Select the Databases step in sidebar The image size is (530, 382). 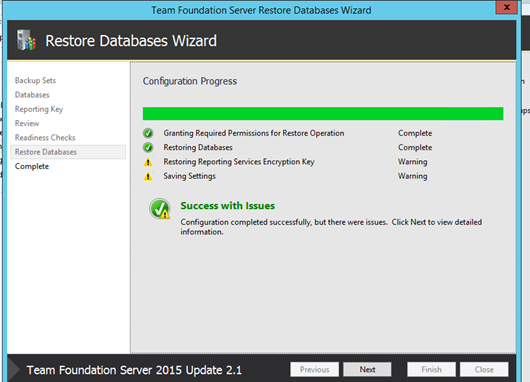[32, 95]
